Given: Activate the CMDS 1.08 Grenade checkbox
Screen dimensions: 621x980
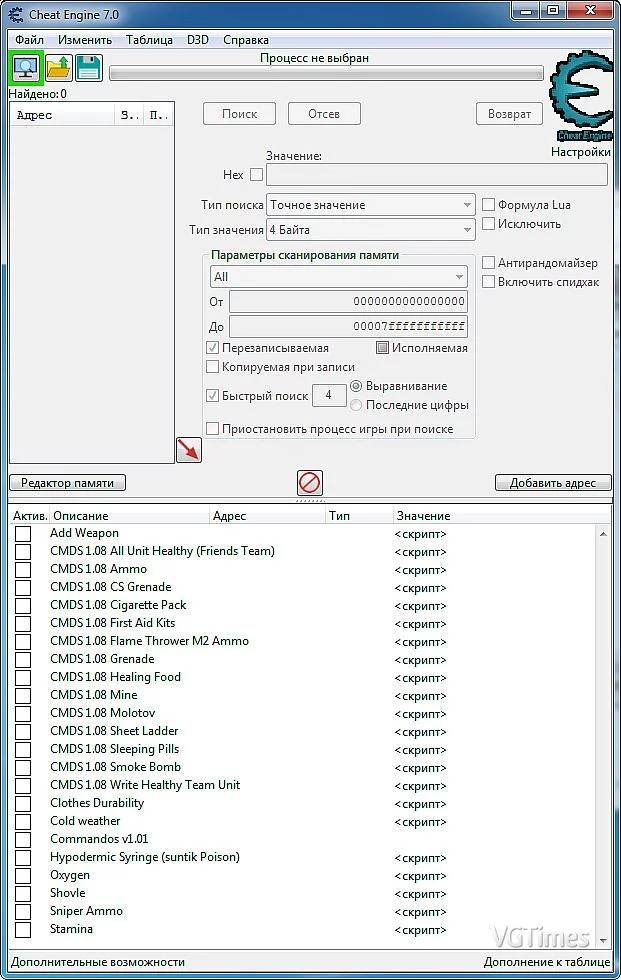Looking at the screenshot, I should point(23,659).
